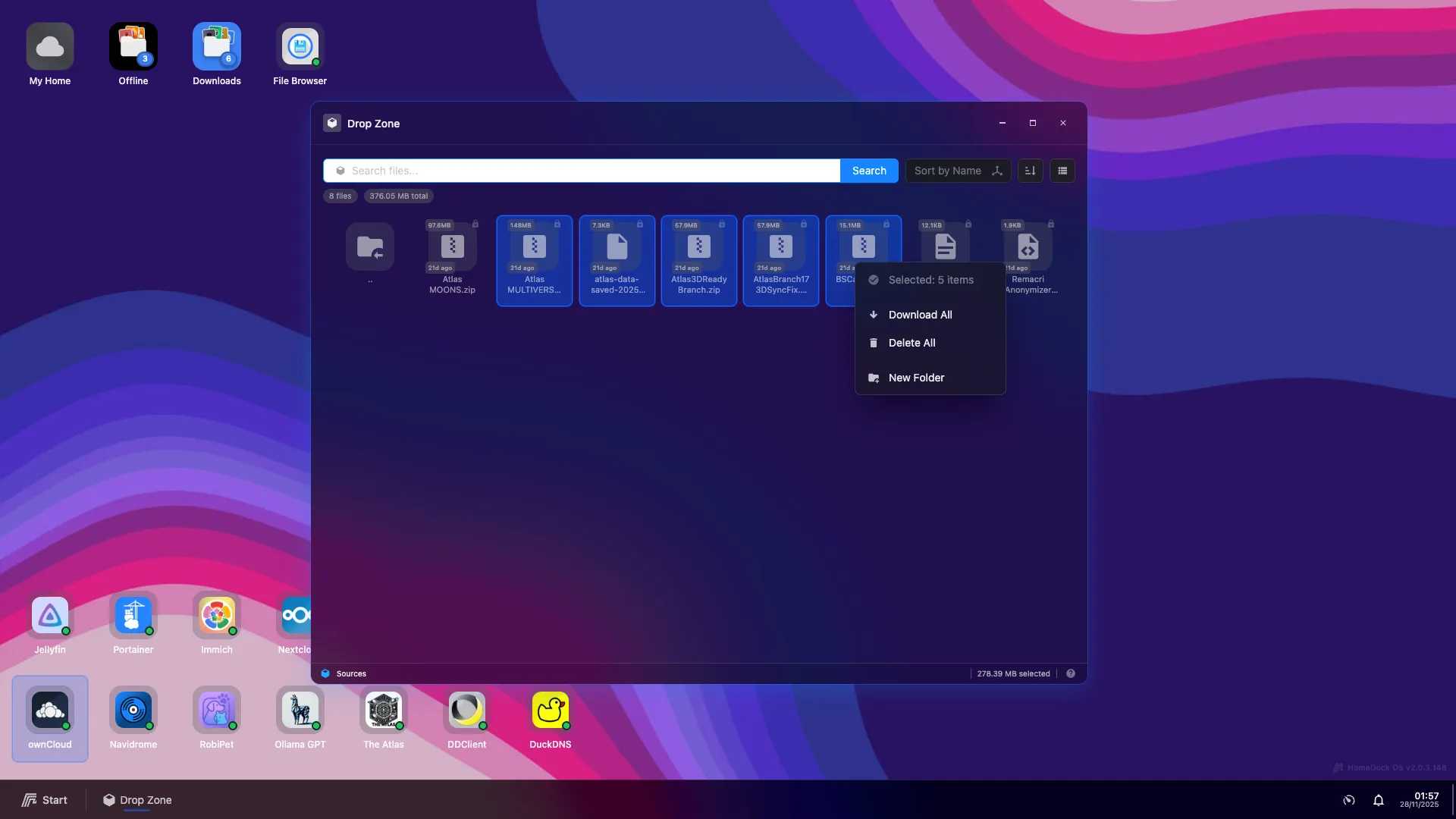
Task: Click the Sources icon in Drop Zone status bar
Action: pyautogui.click(x=325, y=673)
